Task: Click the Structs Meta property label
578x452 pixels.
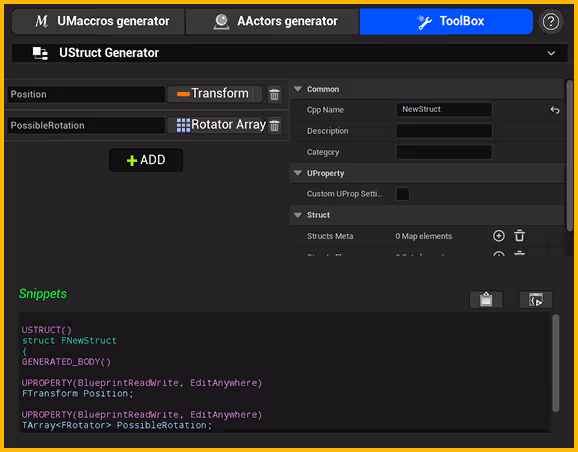Action: tap(330, 236)
